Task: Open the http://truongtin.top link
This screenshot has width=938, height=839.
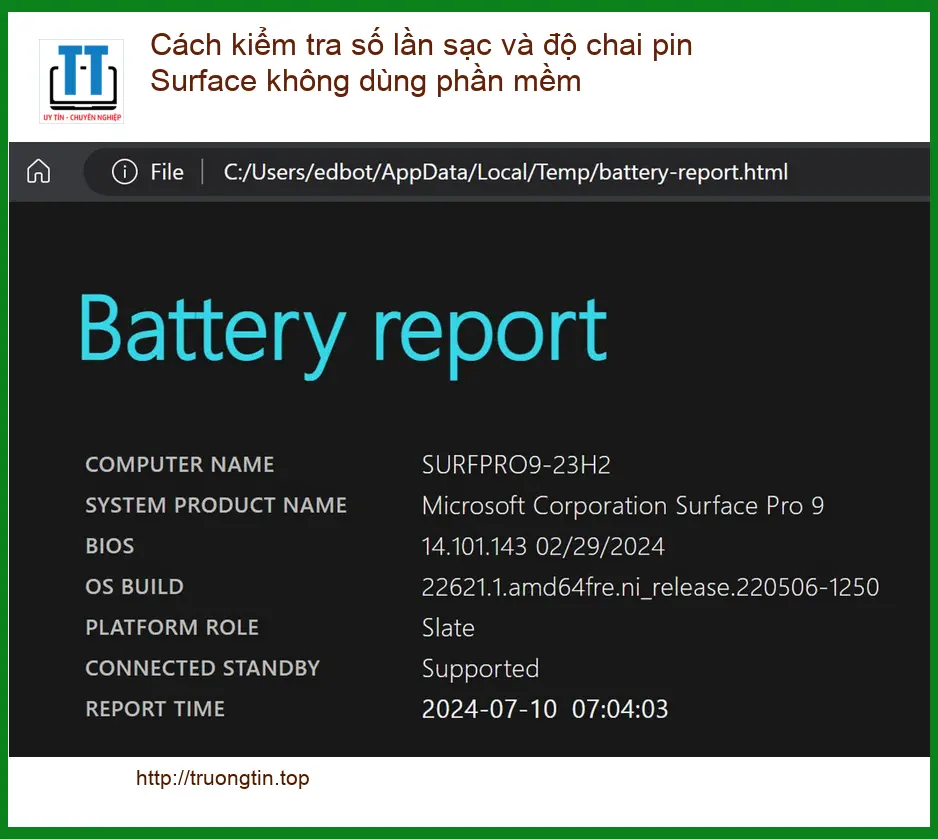Action: tap(223, 778)
